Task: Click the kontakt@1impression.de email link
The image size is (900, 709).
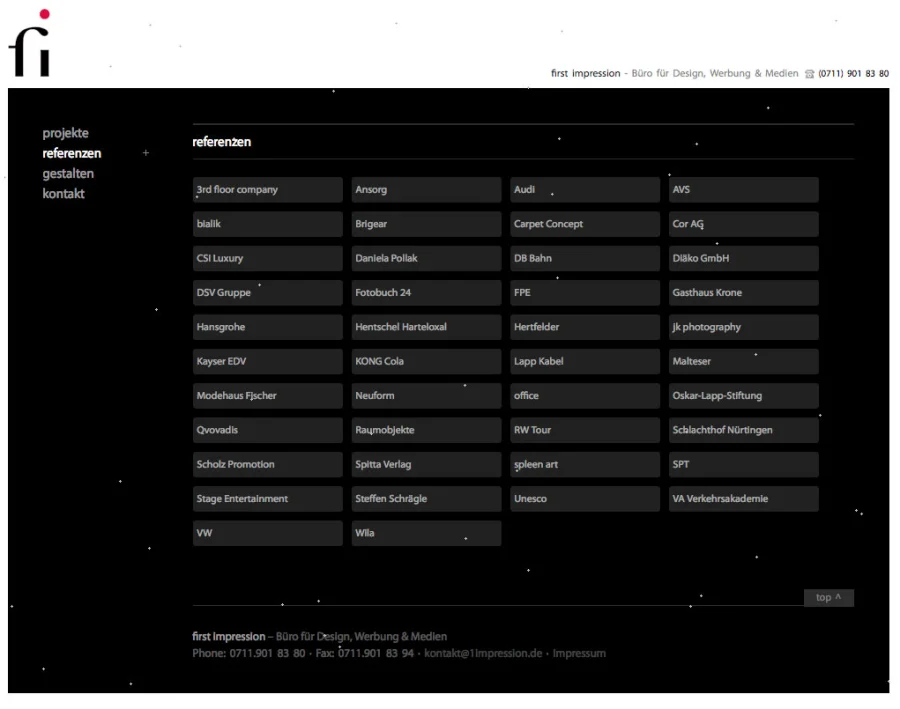Action: pyautogui.click(x=483, y=654)
